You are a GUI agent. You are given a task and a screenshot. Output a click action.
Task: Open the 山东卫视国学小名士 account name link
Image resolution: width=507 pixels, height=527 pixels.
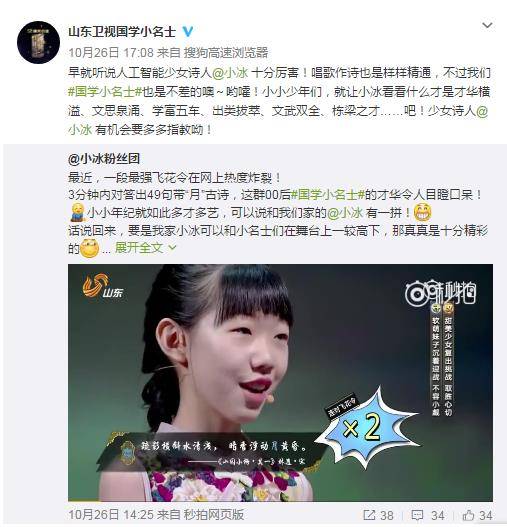(122, 32)
